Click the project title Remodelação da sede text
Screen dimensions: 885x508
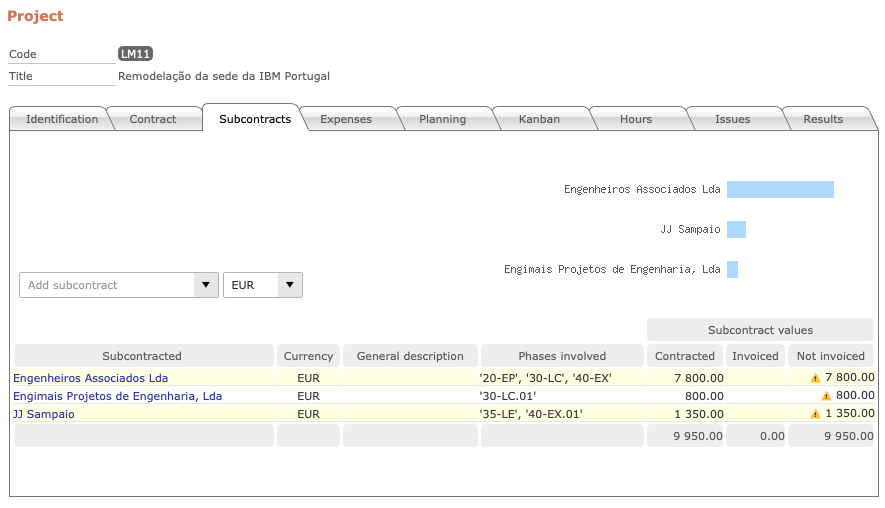224,76
